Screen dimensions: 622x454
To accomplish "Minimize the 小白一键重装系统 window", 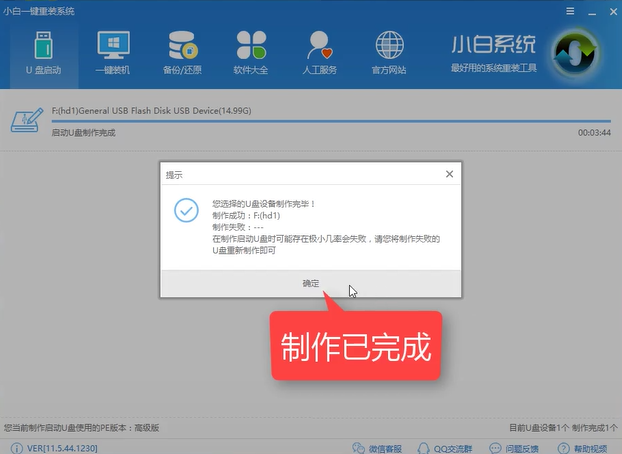I will [592, 12].
